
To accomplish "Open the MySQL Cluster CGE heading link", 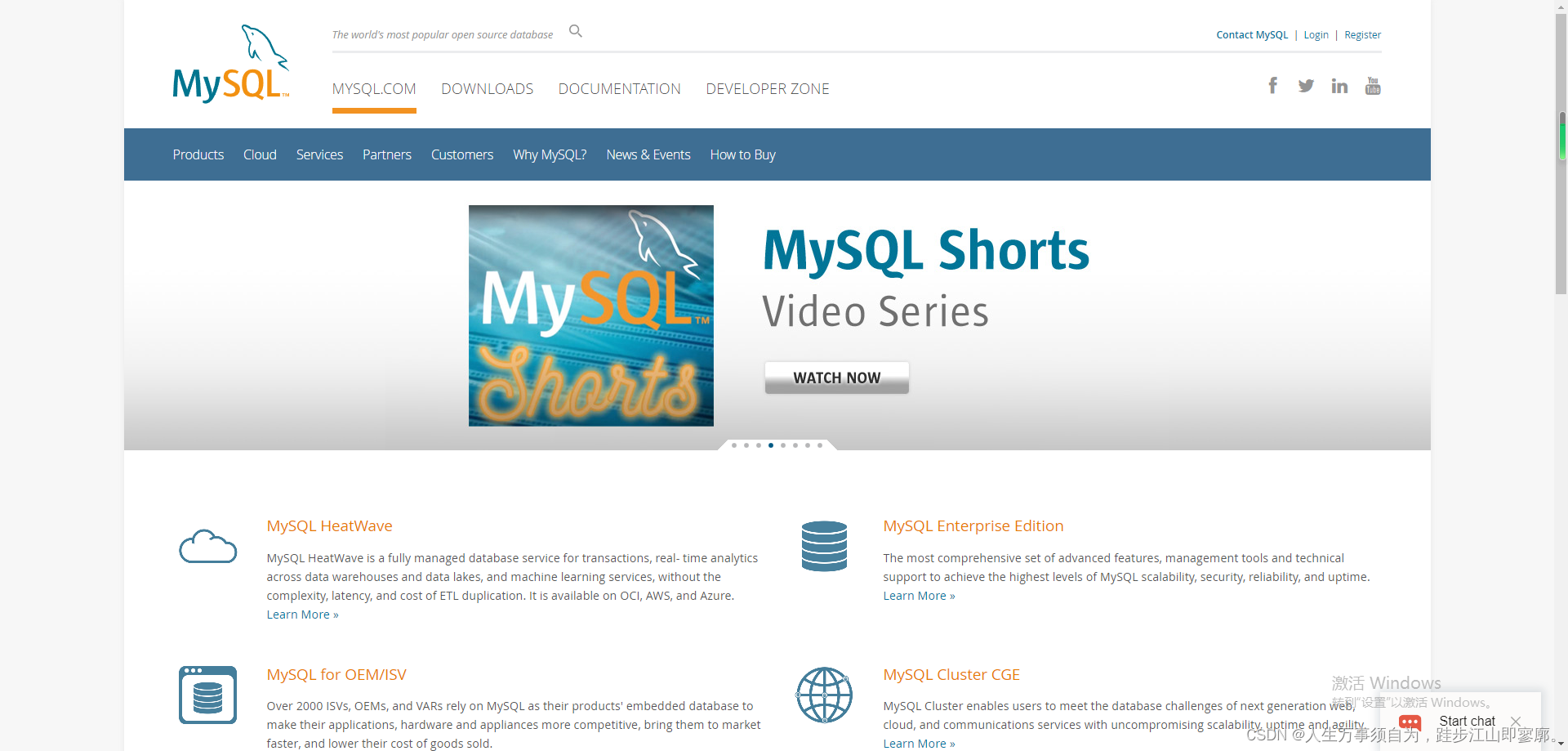I will tap(951, 675).
